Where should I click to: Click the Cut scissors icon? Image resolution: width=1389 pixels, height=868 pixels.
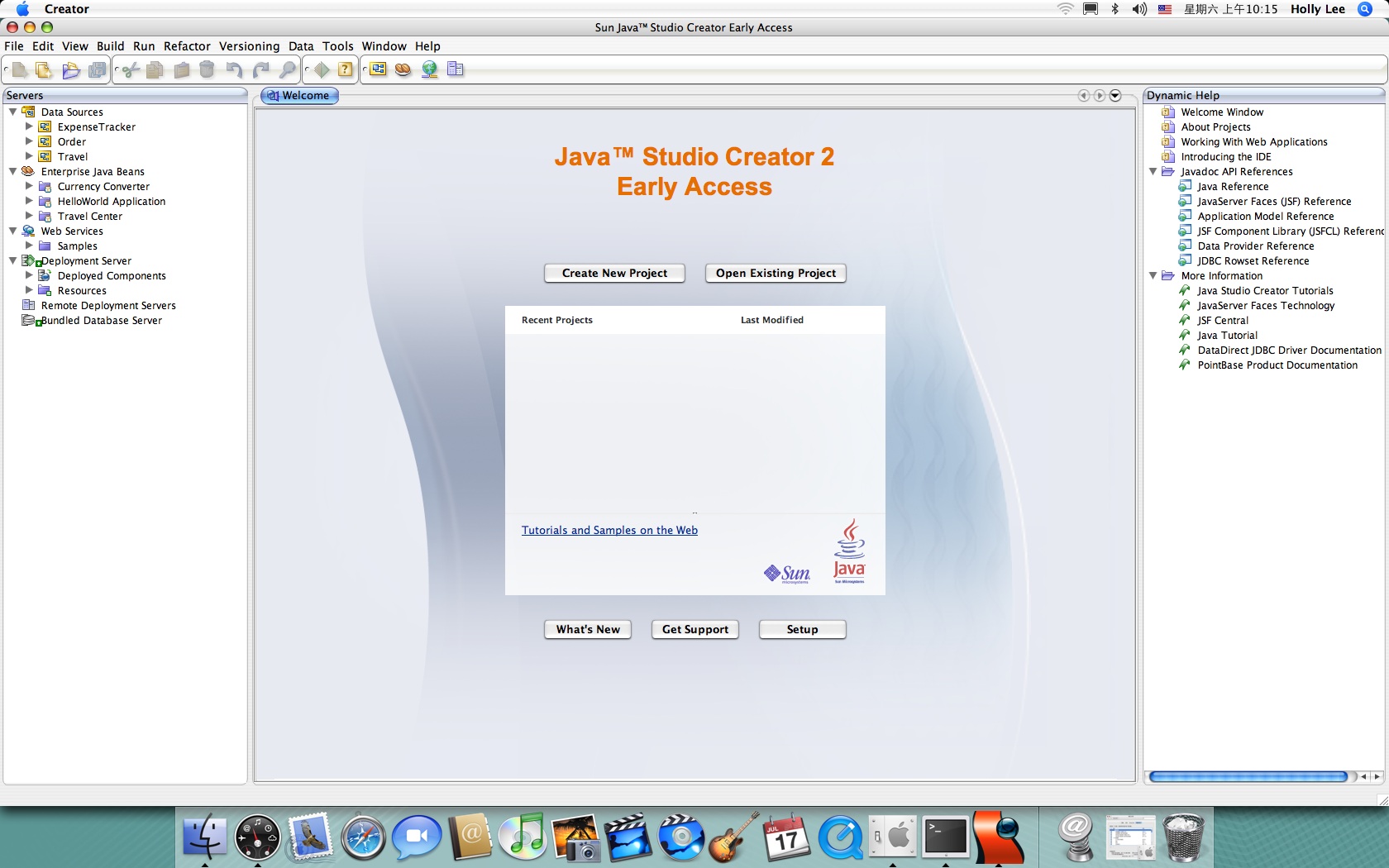click(130, 70)
